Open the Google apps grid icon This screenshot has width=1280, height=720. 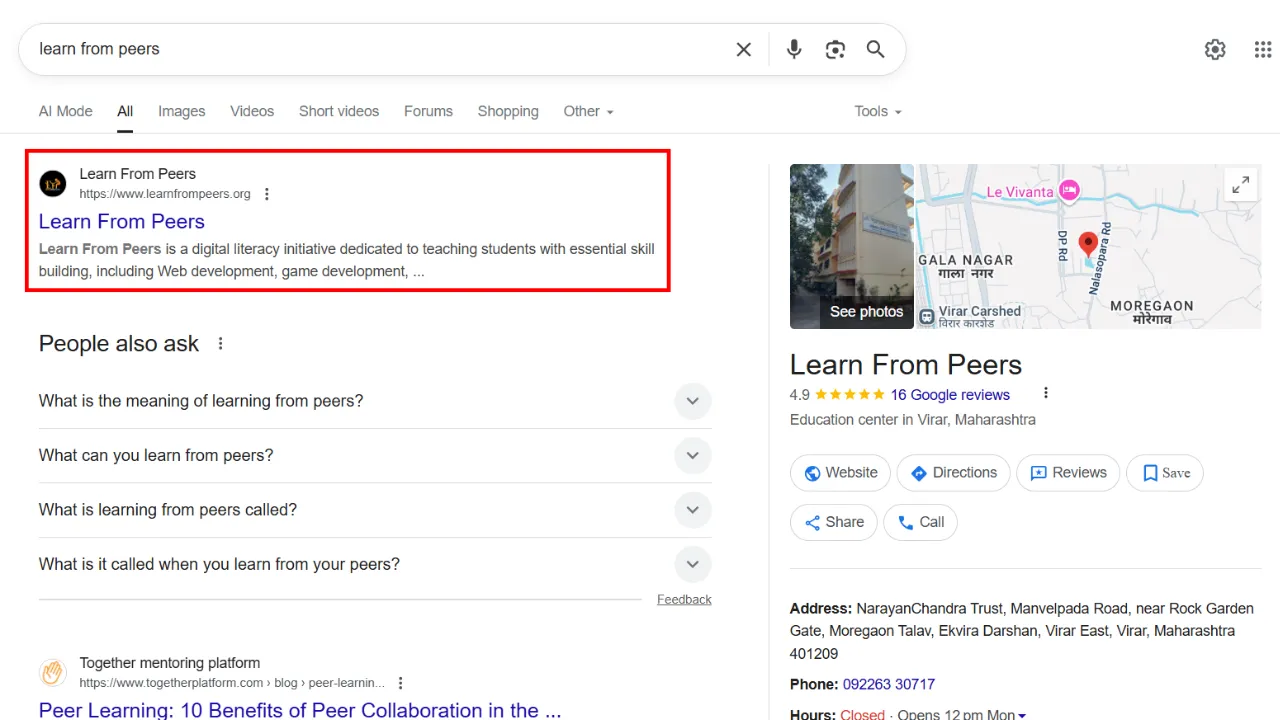tap(1263, 49)
